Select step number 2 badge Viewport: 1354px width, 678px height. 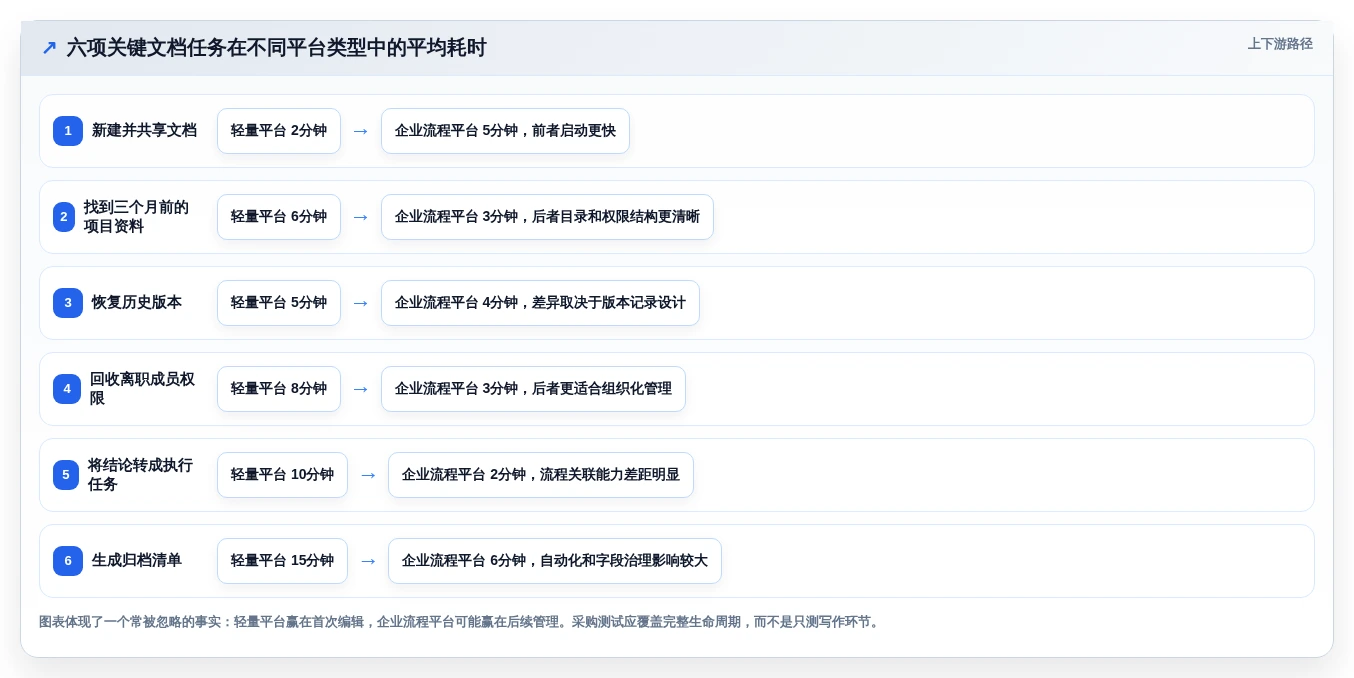click(x=64, y=217)
